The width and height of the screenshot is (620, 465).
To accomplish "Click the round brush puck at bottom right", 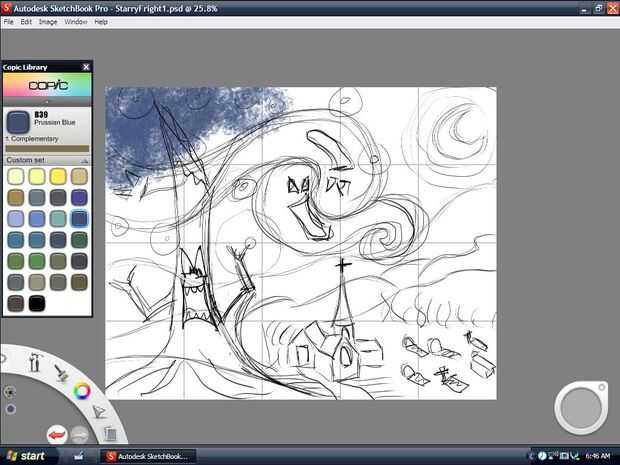I will point(581,408).
